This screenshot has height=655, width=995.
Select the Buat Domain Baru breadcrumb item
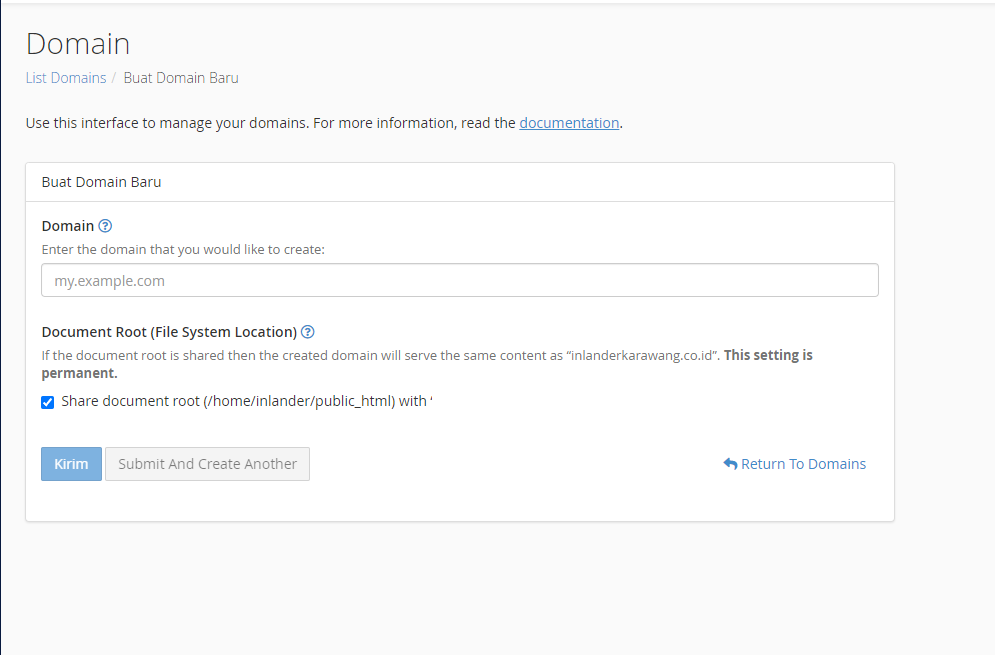[181, 78]
